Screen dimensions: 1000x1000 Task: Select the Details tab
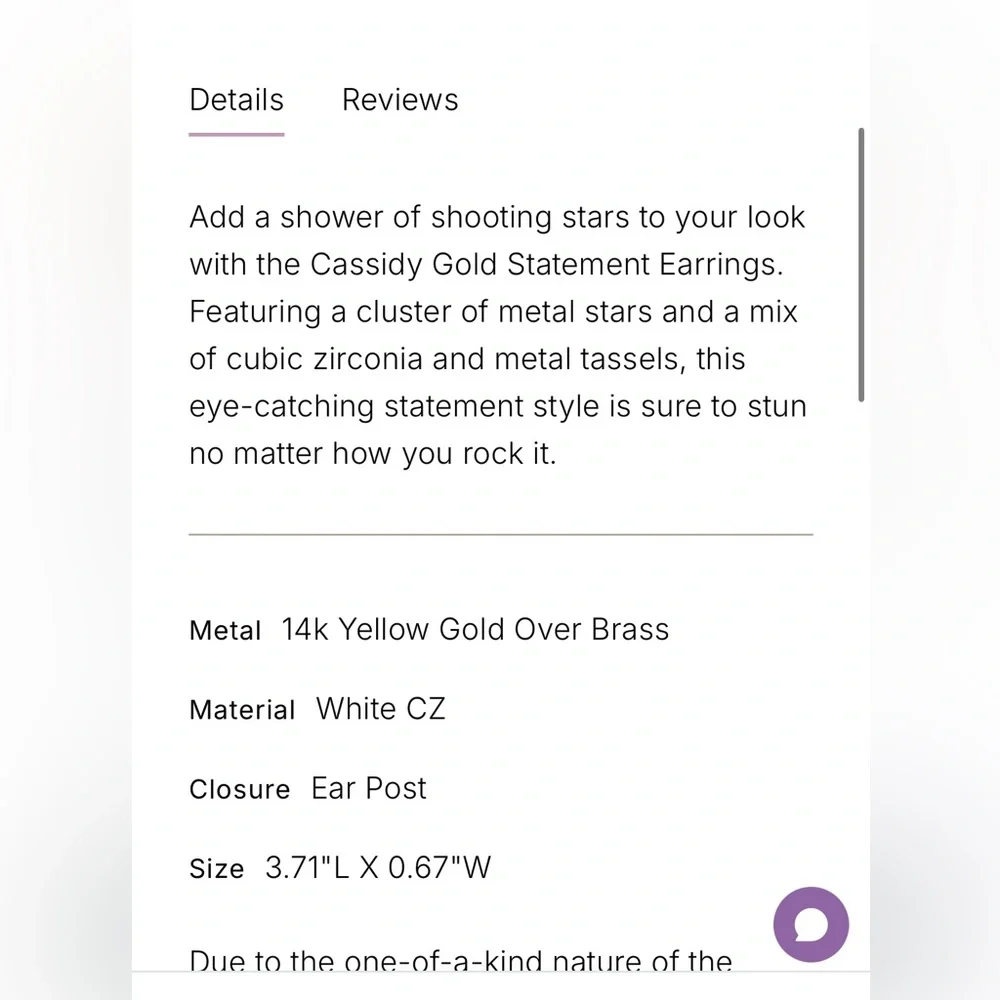click(x=236, y=100)
